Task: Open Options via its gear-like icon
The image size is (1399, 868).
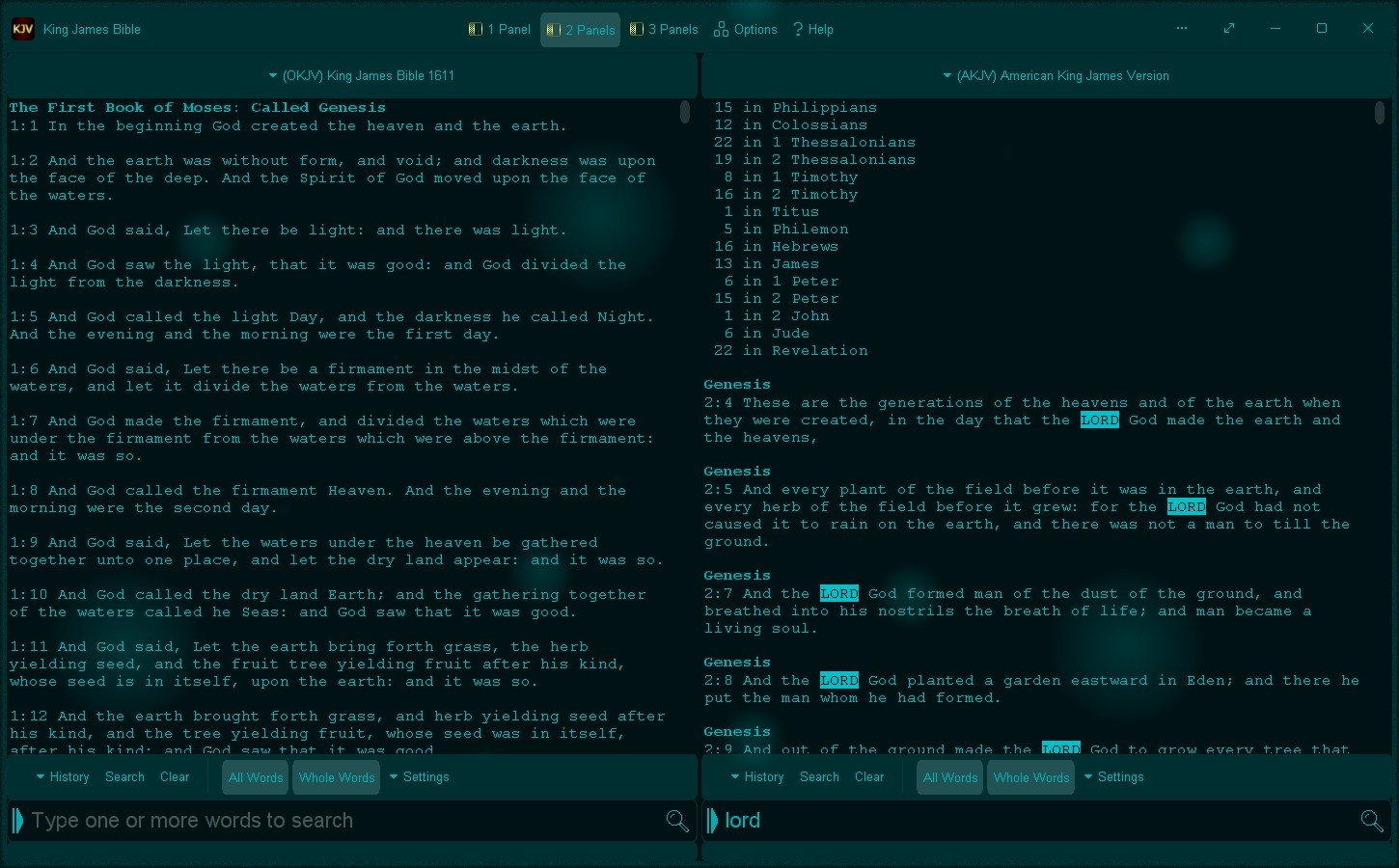Action: pos(721,28)
